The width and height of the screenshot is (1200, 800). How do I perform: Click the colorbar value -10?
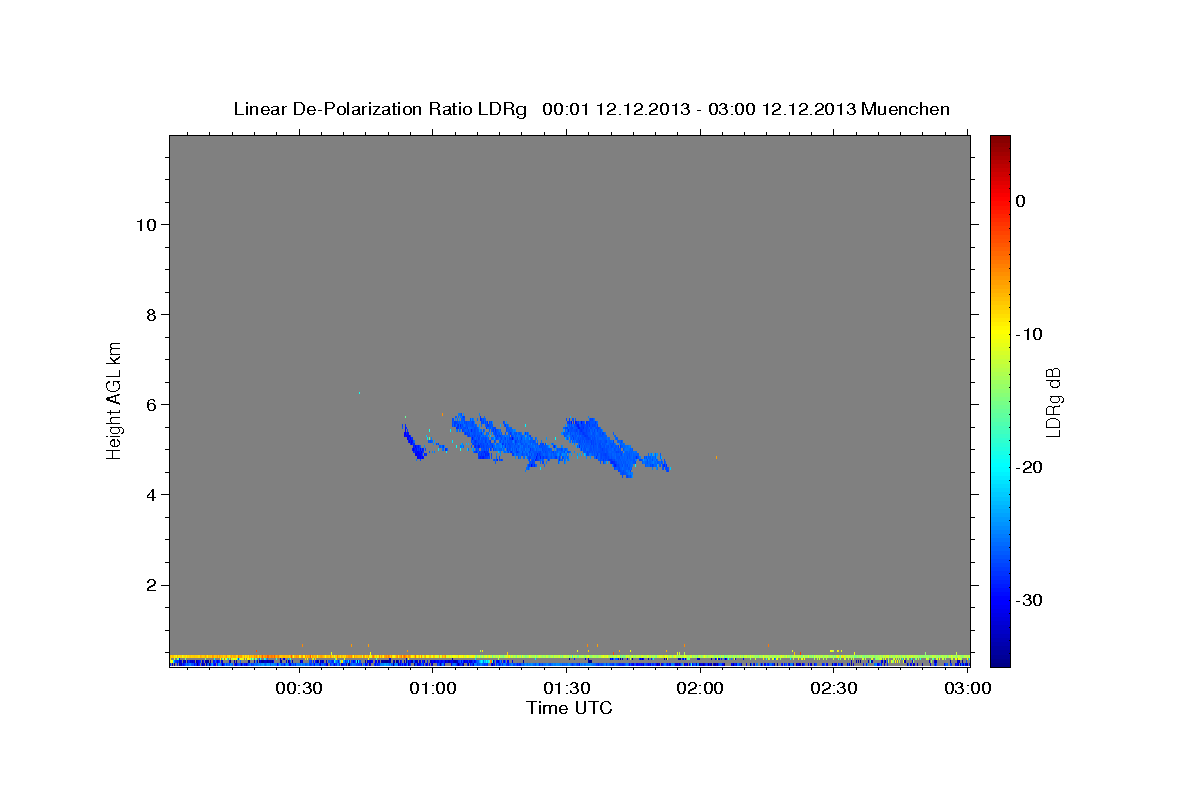[x=1030, y=334]
